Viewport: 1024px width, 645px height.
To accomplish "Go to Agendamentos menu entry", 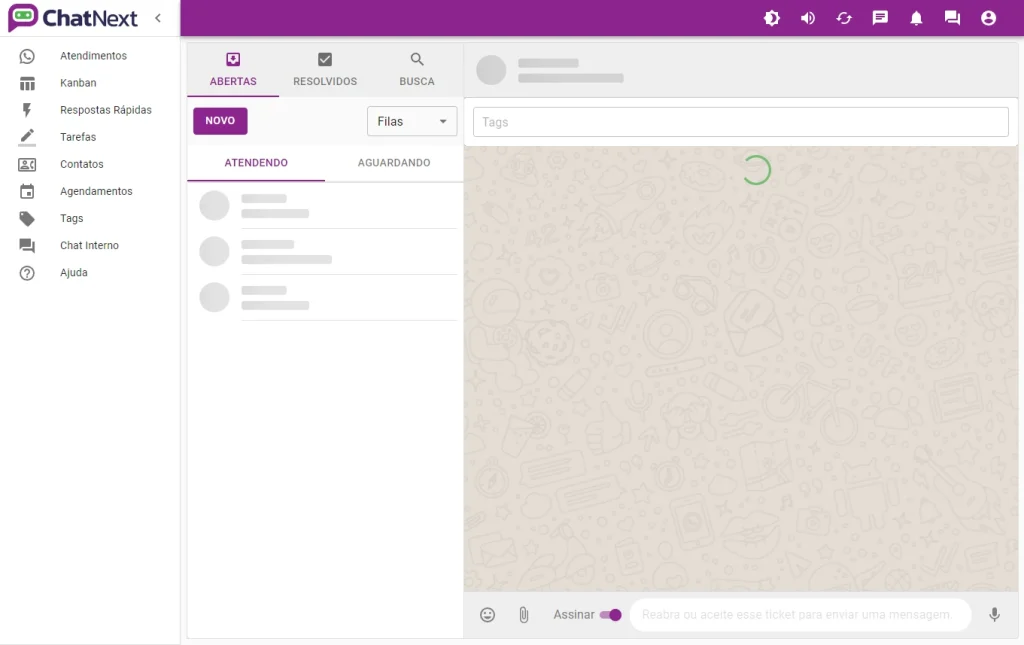I will [96, 191].
